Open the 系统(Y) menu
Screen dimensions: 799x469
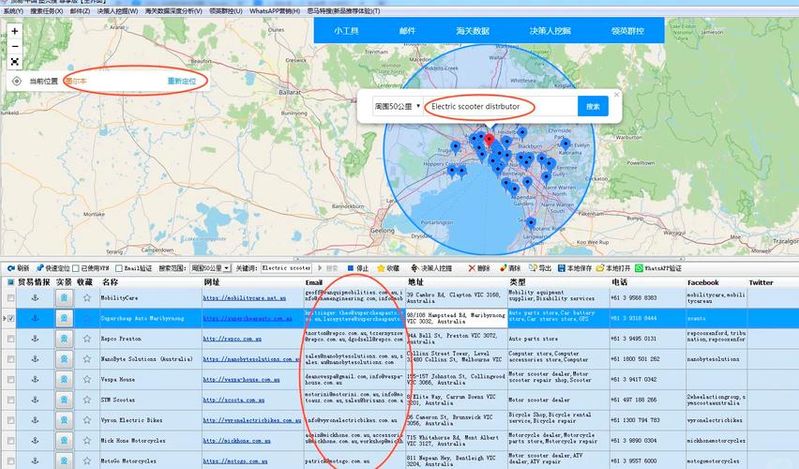pyautogui.click(x=13, y=11)
